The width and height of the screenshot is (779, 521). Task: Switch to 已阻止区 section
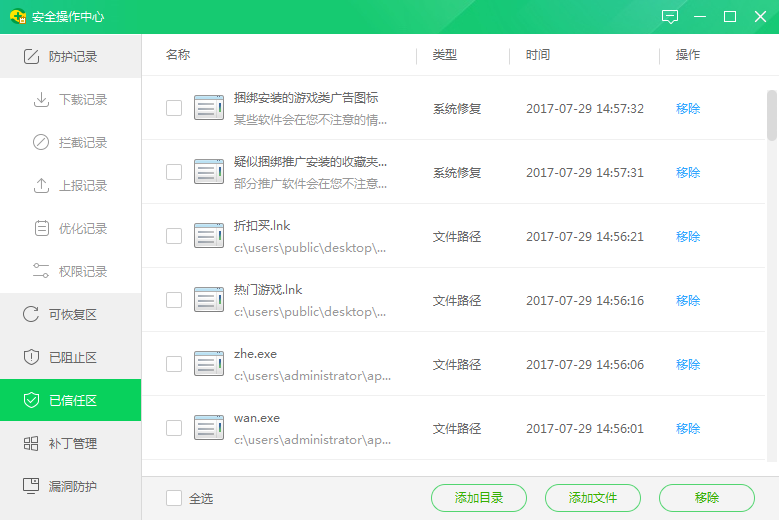coord(71,357)
